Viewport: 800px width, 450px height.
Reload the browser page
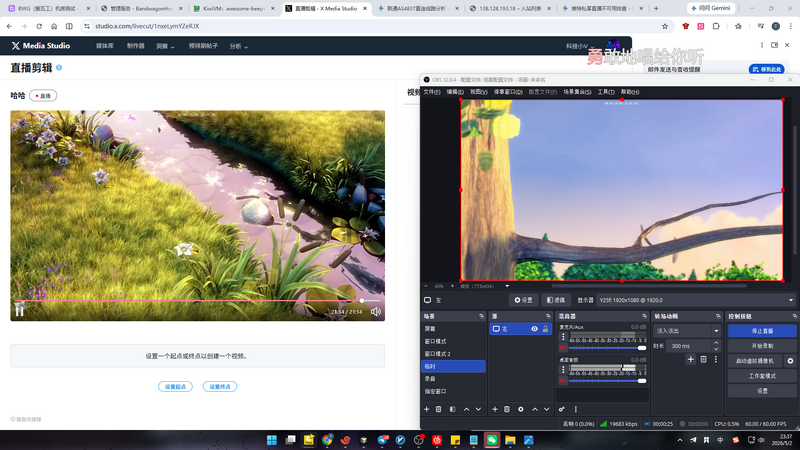[x=39, y=26]
